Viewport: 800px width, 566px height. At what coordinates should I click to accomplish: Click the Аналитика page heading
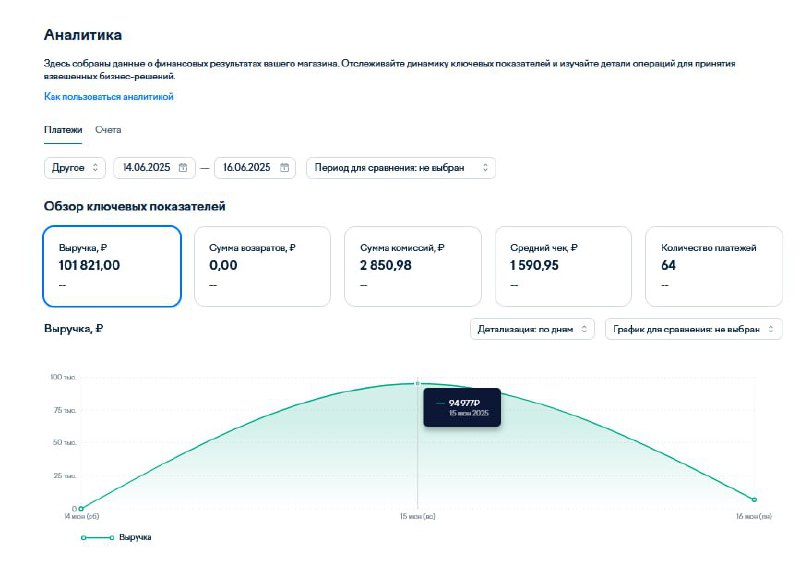83,35
